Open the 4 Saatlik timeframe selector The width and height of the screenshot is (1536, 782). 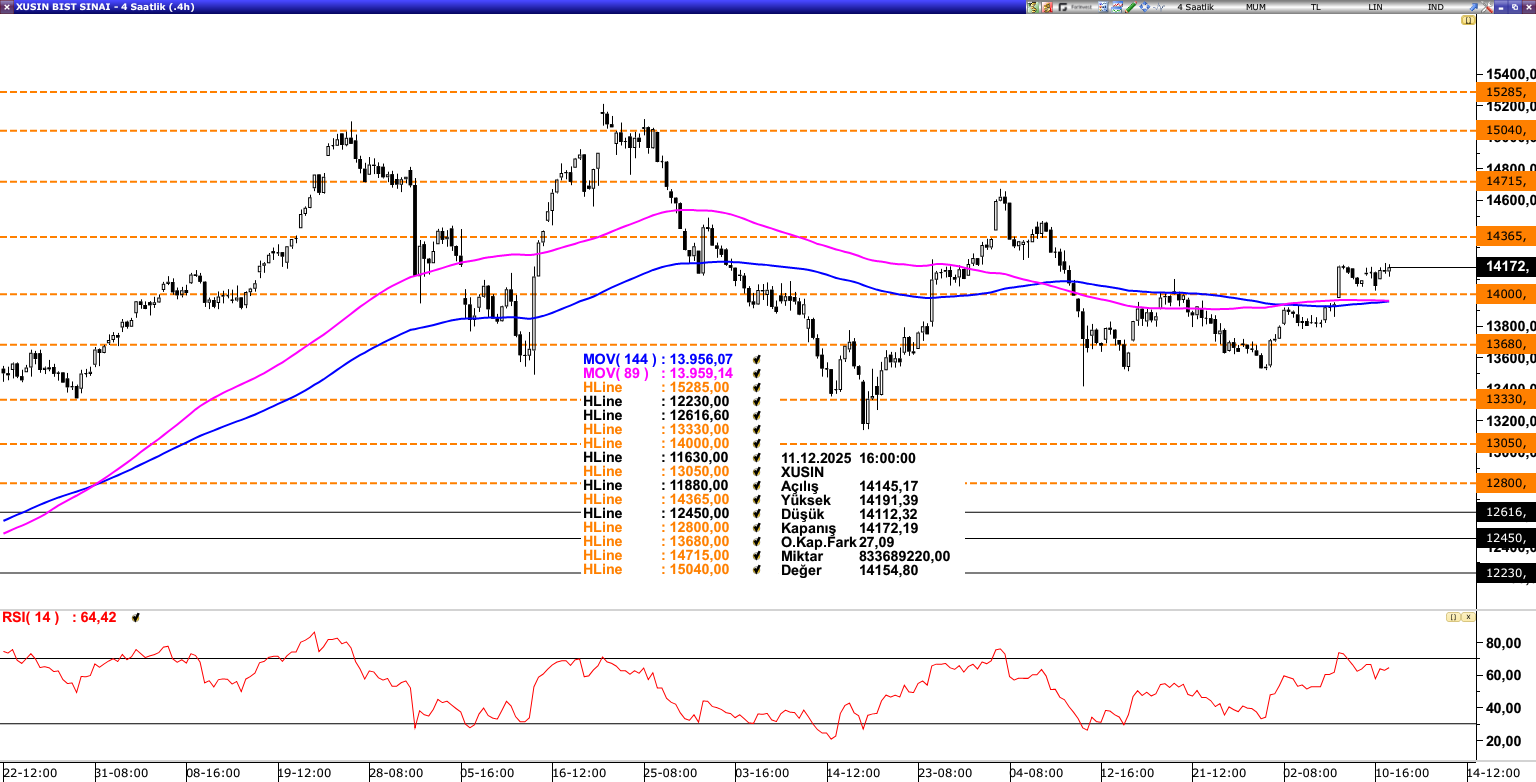tap(1194, 7)
